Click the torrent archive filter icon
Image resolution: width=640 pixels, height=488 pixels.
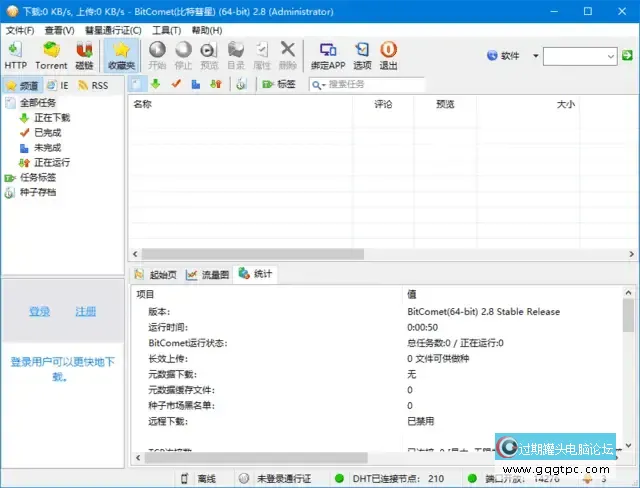click(x=241, y=84)
